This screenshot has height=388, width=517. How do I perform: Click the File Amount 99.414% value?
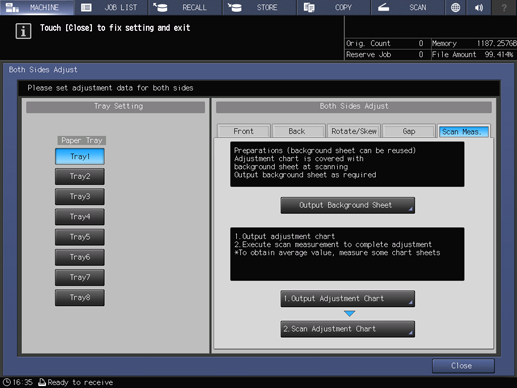499,54
